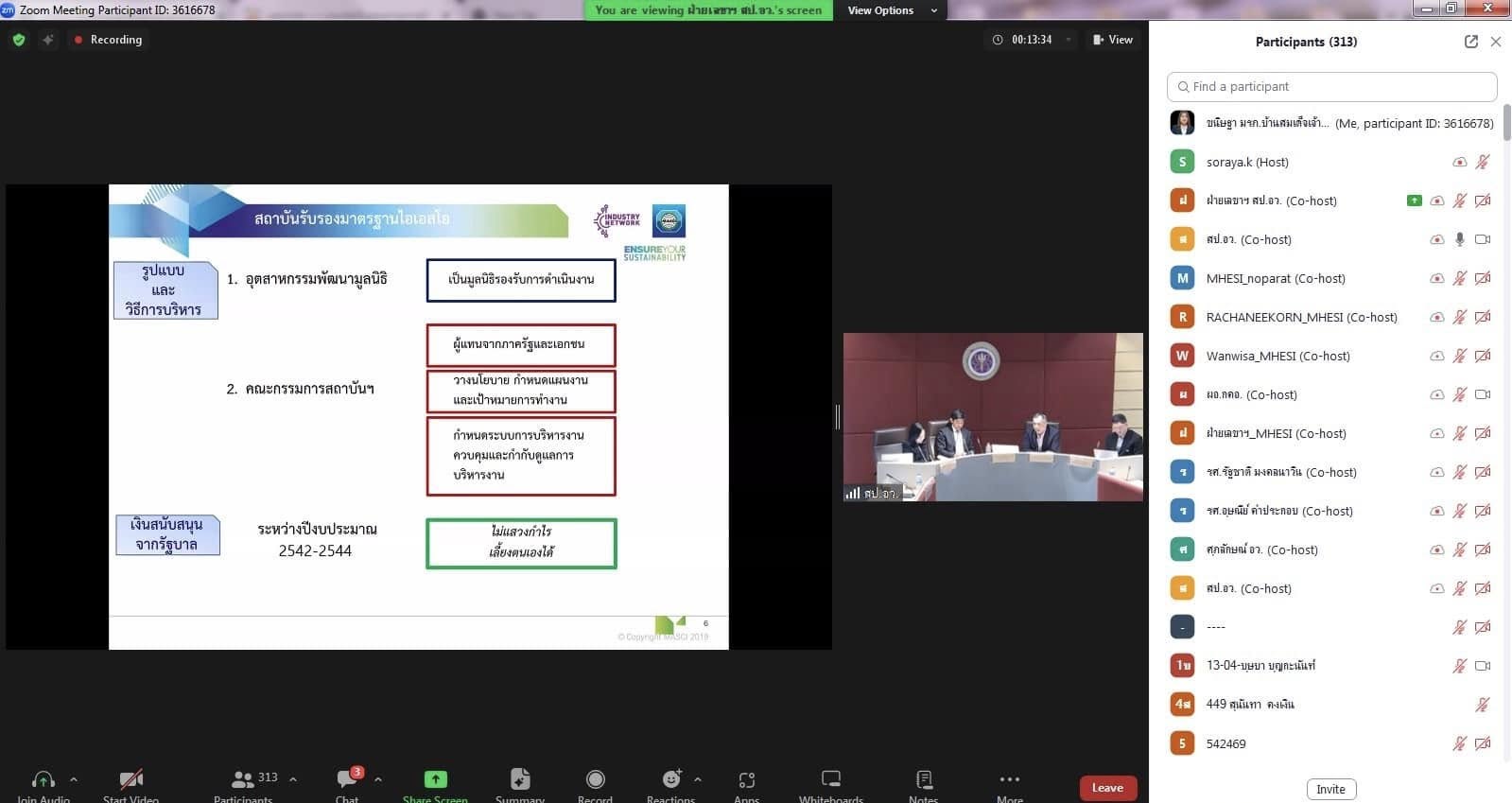The height and width of the screenshot is (803, 1512).
Task: Toggle video icon for MHESI_noparat (Co-host)
Action: tap(1483, 278)
